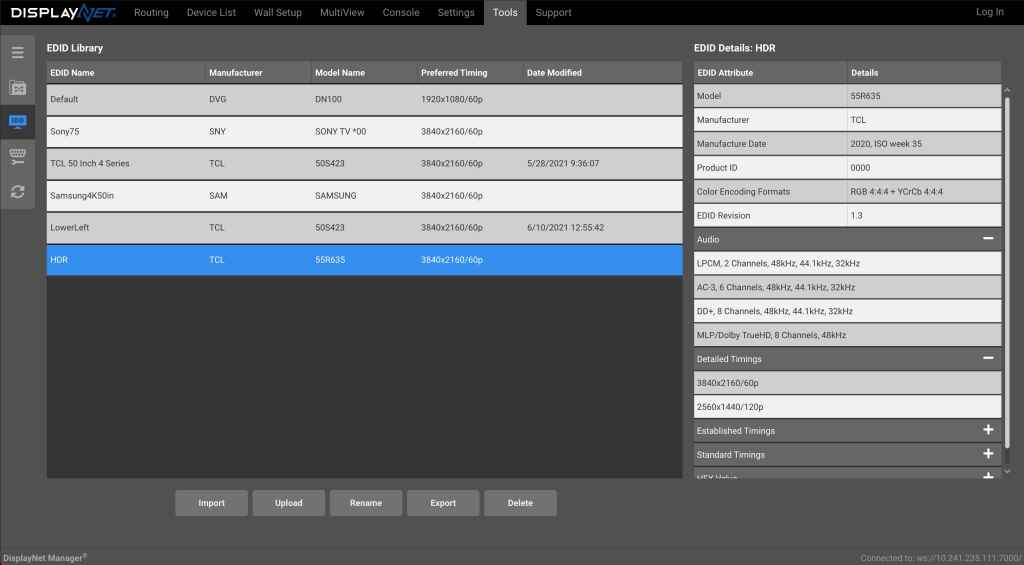Click the refresh/sync arrows sidebar icon
Image resolution: width=1024 pixels, height=565 pixels.
pyautogui.click(x=18, y=191)
